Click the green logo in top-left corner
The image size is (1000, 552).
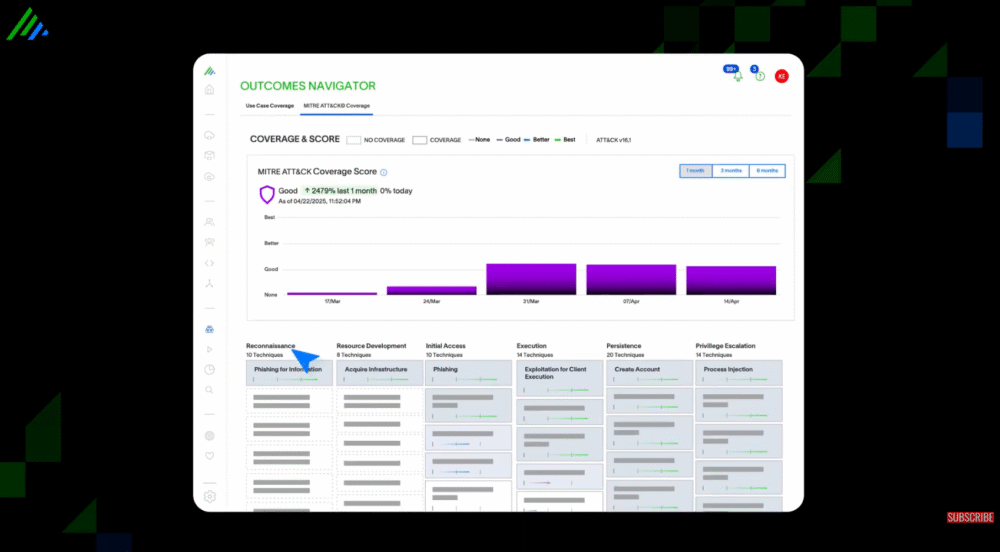point(27,24)
